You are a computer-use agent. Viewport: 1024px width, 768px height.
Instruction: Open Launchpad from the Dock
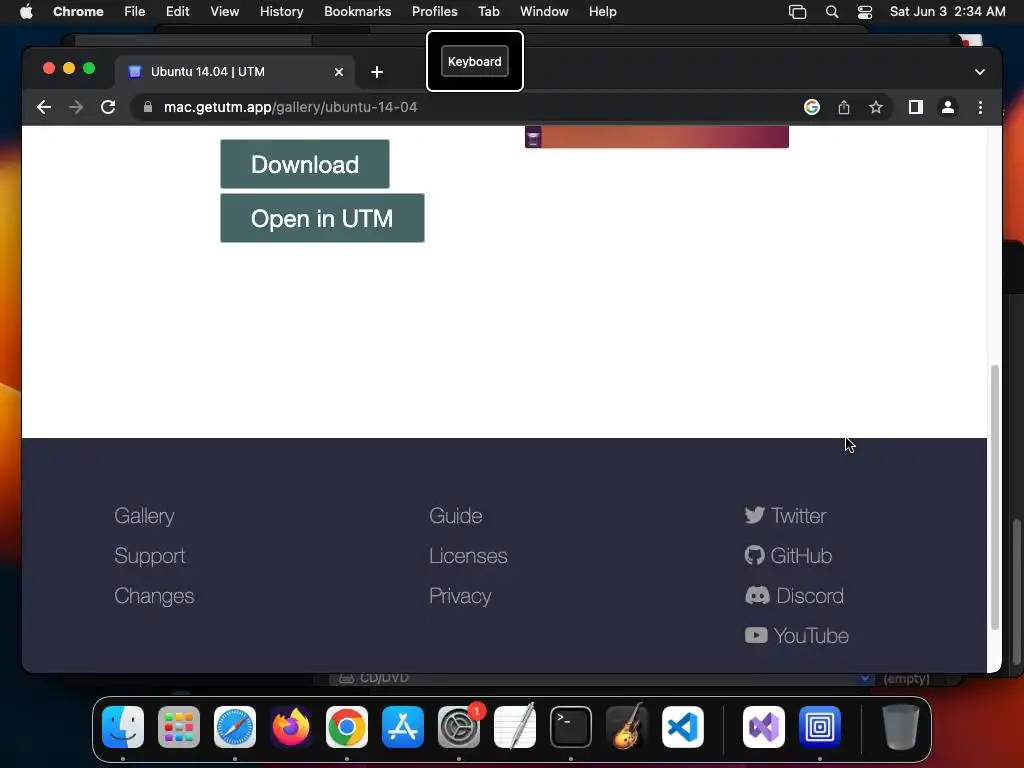point(179,727)
